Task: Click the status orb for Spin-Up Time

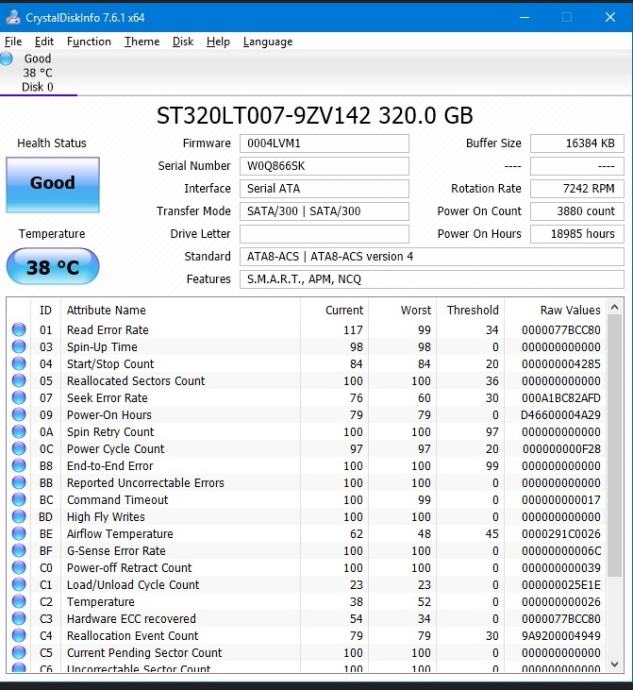Action: (19, 347)
